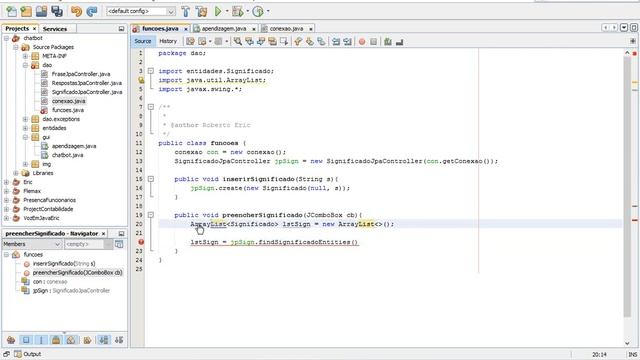Click the Next Bookmark icon
The height and width of the screenshot is (360, 640).
(310, 41)
